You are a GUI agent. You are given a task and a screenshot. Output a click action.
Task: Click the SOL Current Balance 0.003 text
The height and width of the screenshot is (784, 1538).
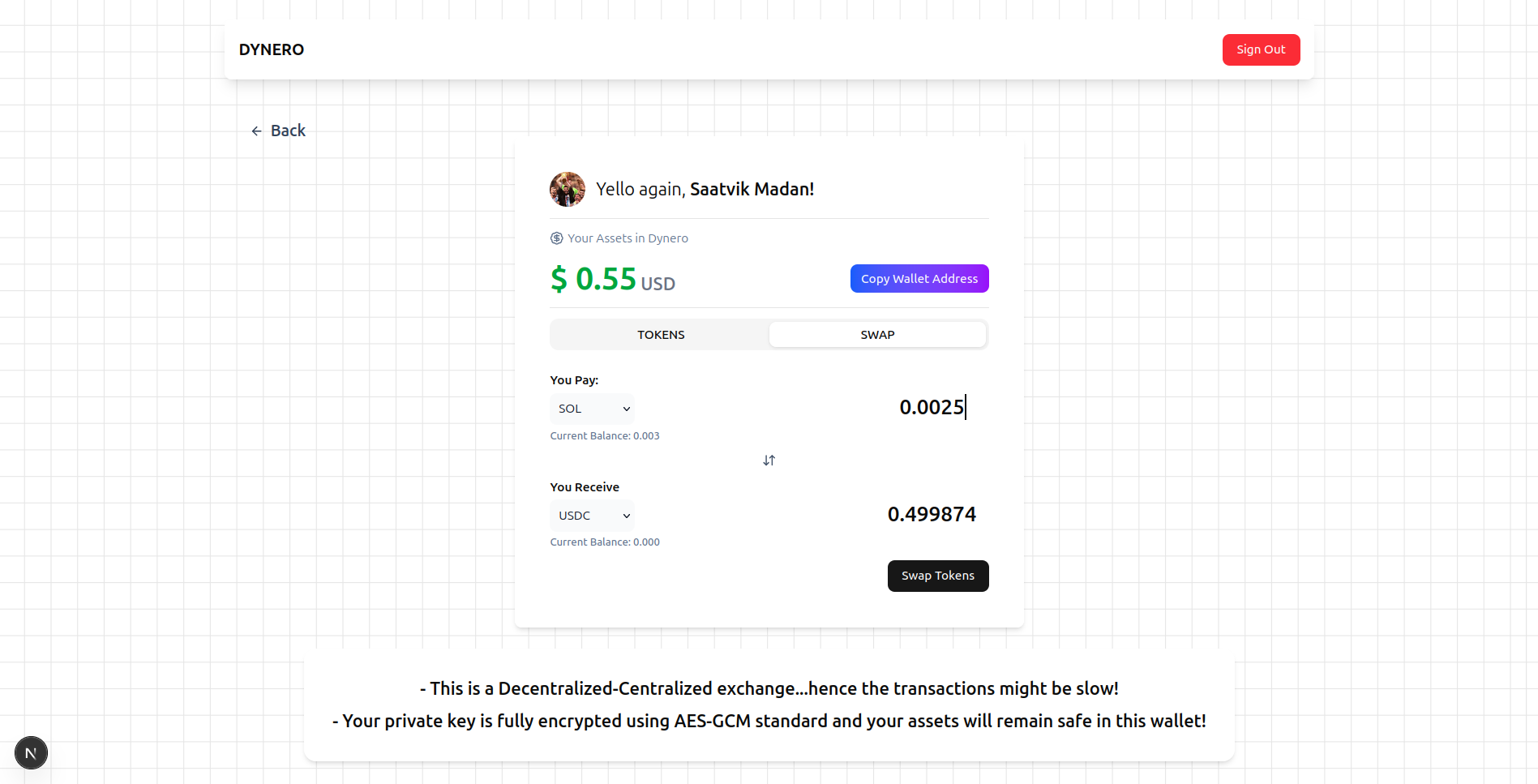click(605, 436)
